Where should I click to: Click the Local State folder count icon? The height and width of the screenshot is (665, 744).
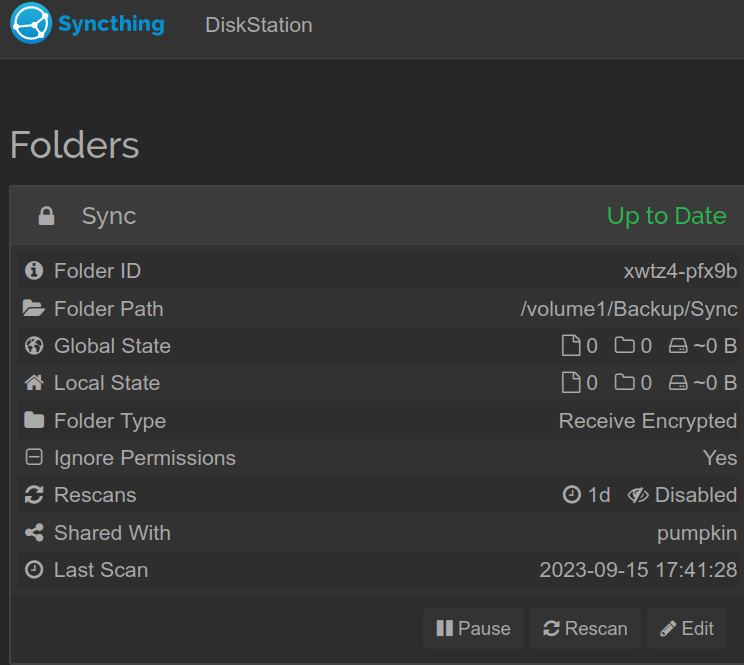(x=624, y=382)
